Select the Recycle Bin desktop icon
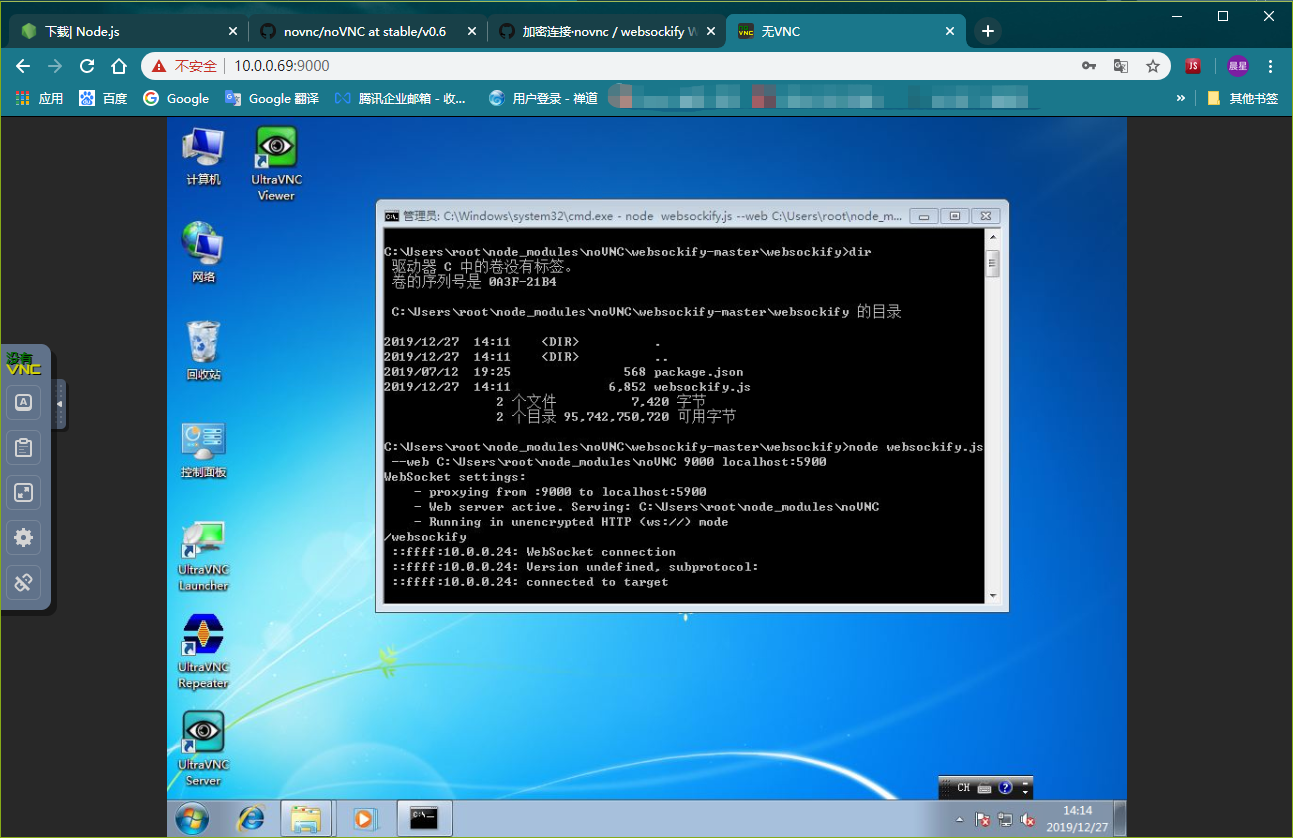Image resolution: width=1293 pixels, height=838 pixels. tap(203, 351)
